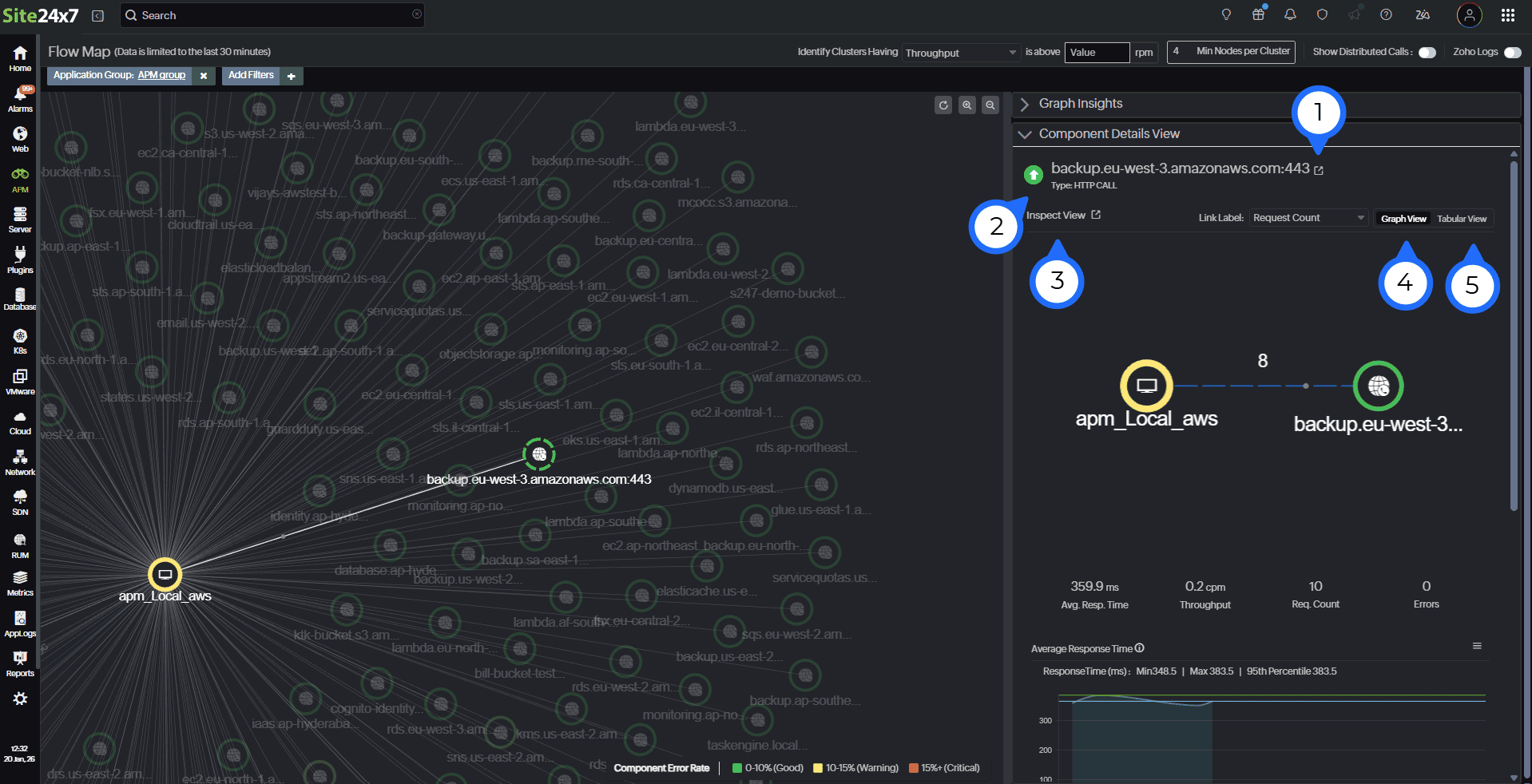Image resolution: width=1532 pixels, height=784 pixels.
Task: Open the Server monitoring sidebar icon
Action: 18,216
